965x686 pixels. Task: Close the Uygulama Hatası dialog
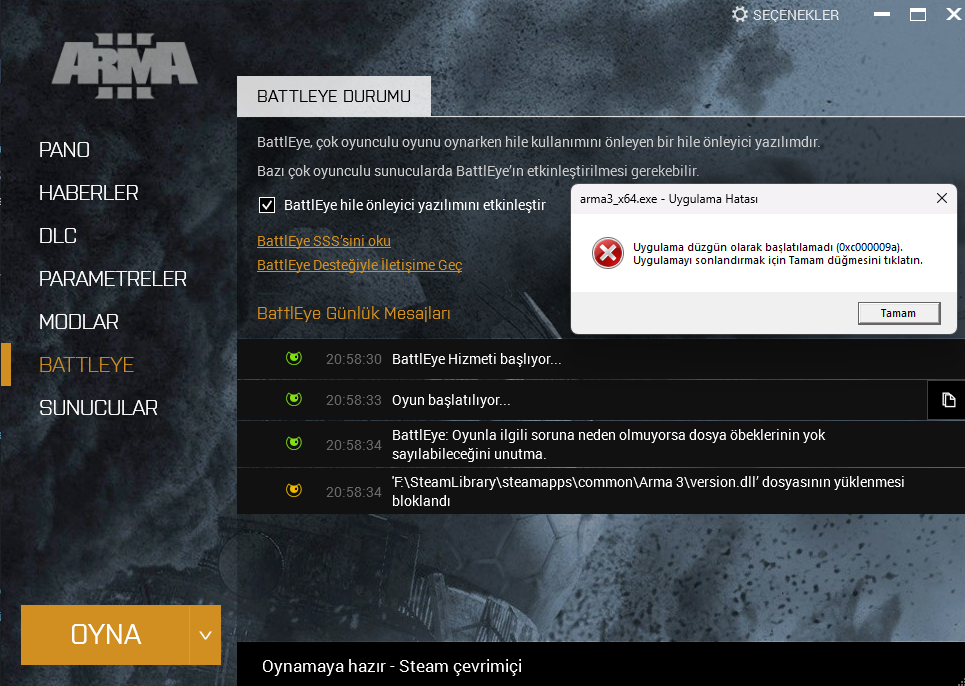point(942,198)
